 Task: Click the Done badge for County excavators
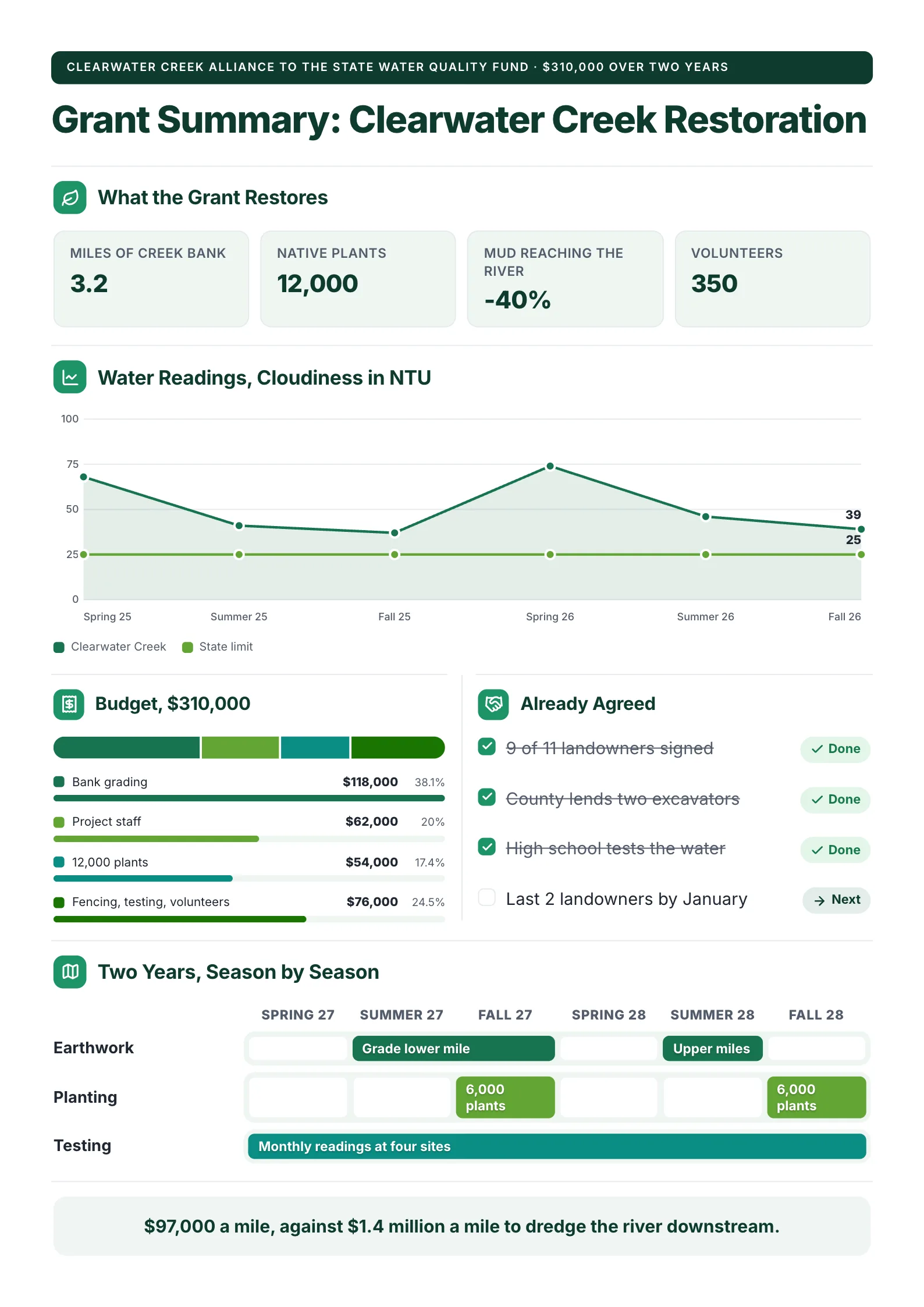click(x=835, y=800)
